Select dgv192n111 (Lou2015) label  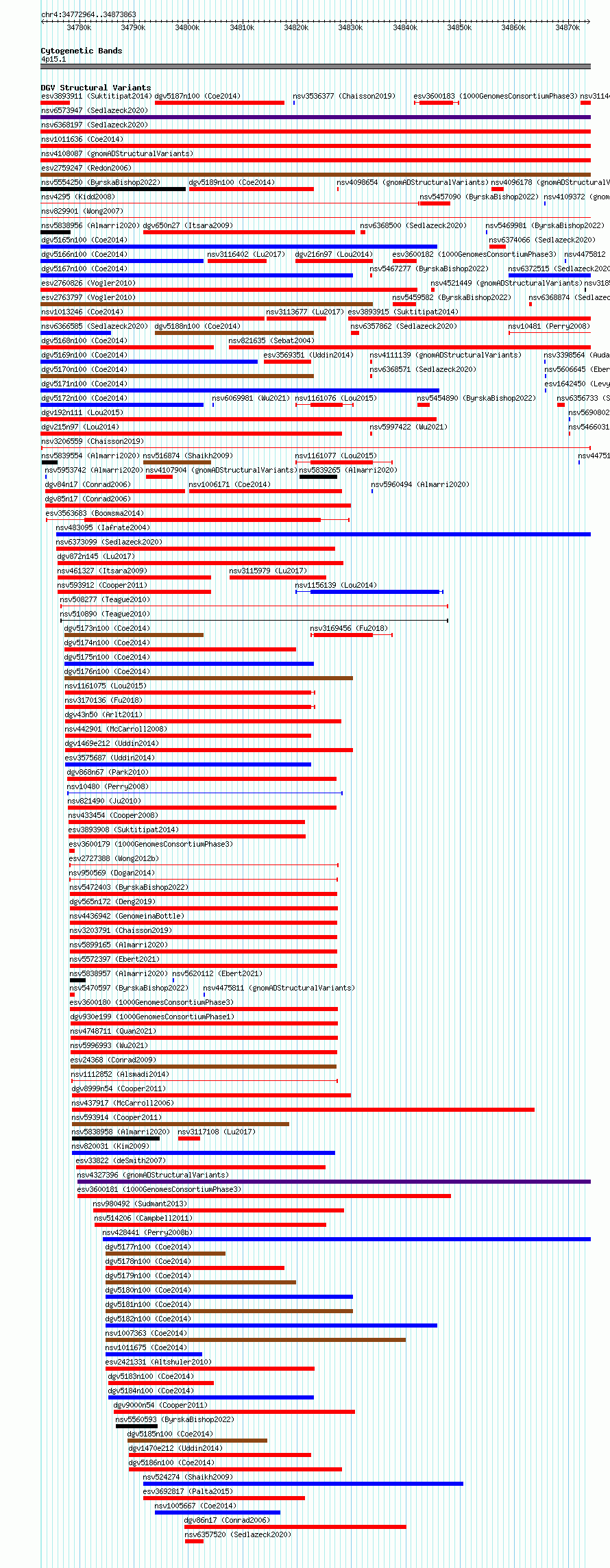[82, 412]
